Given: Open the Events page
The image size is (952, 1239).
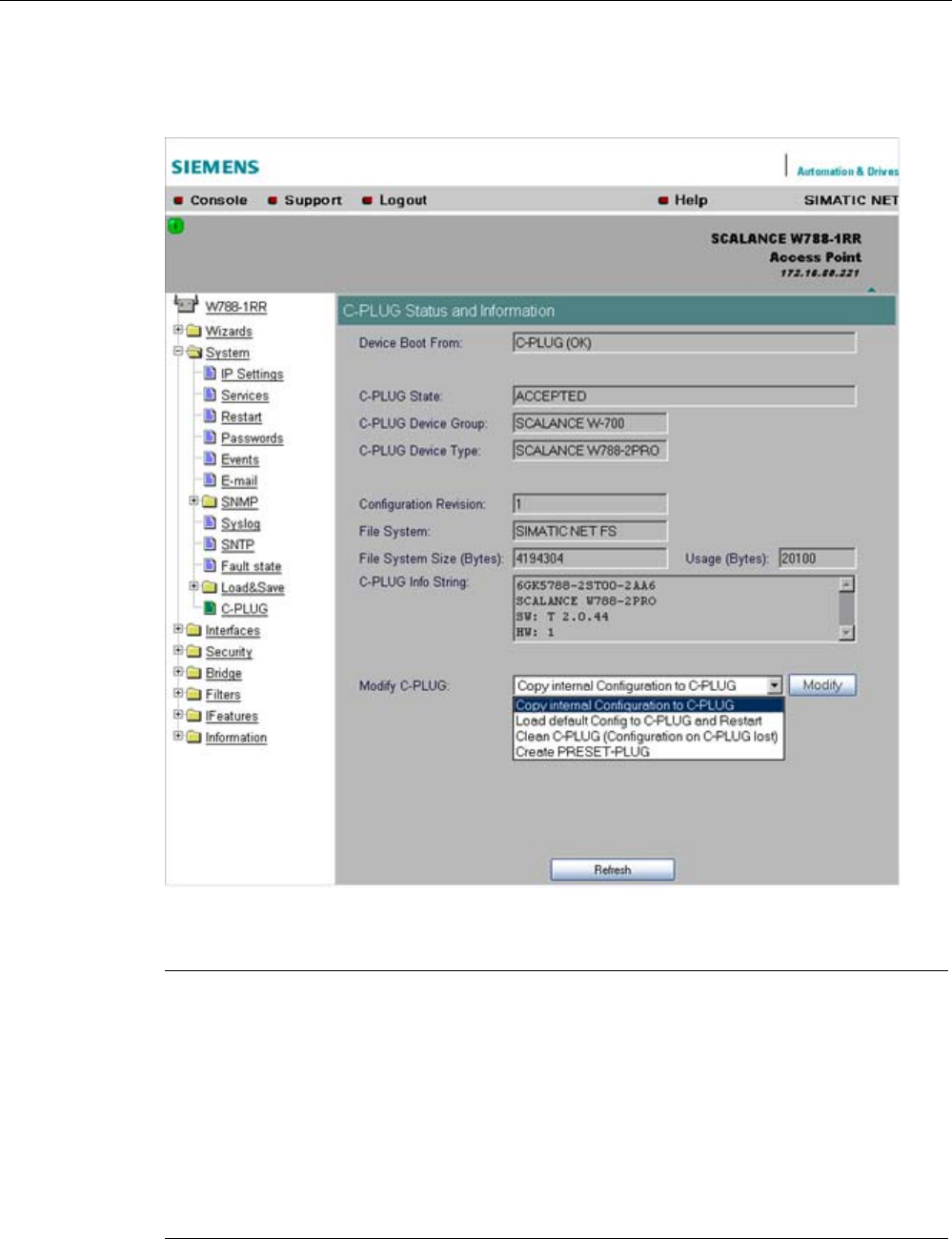Looking at the screenshot, I should click(x=240, y=459).
